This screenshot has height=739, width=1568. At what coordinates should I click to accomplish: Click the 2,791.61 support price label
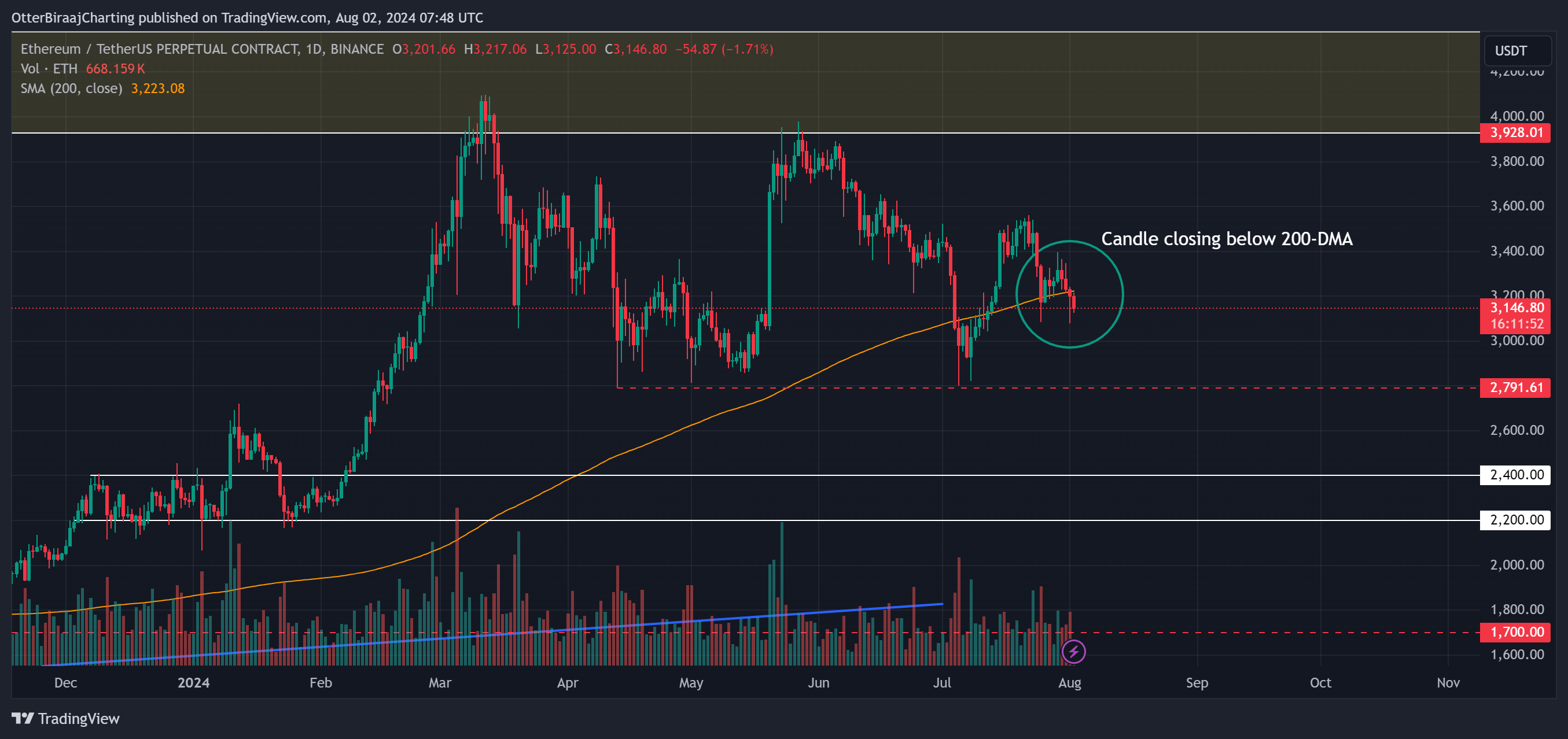[x=1515, y=387]
